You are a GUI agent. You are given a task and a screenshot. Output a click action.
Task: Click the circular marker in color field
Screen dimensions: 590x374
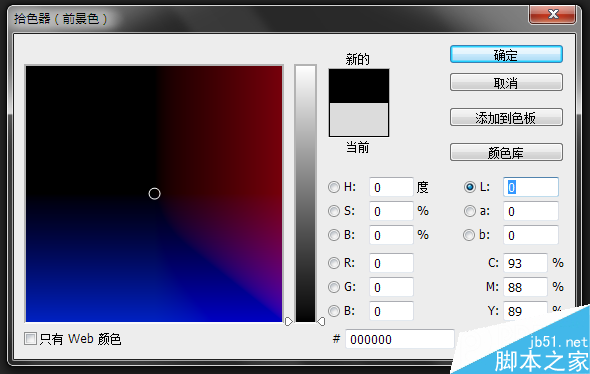(154, 194)
